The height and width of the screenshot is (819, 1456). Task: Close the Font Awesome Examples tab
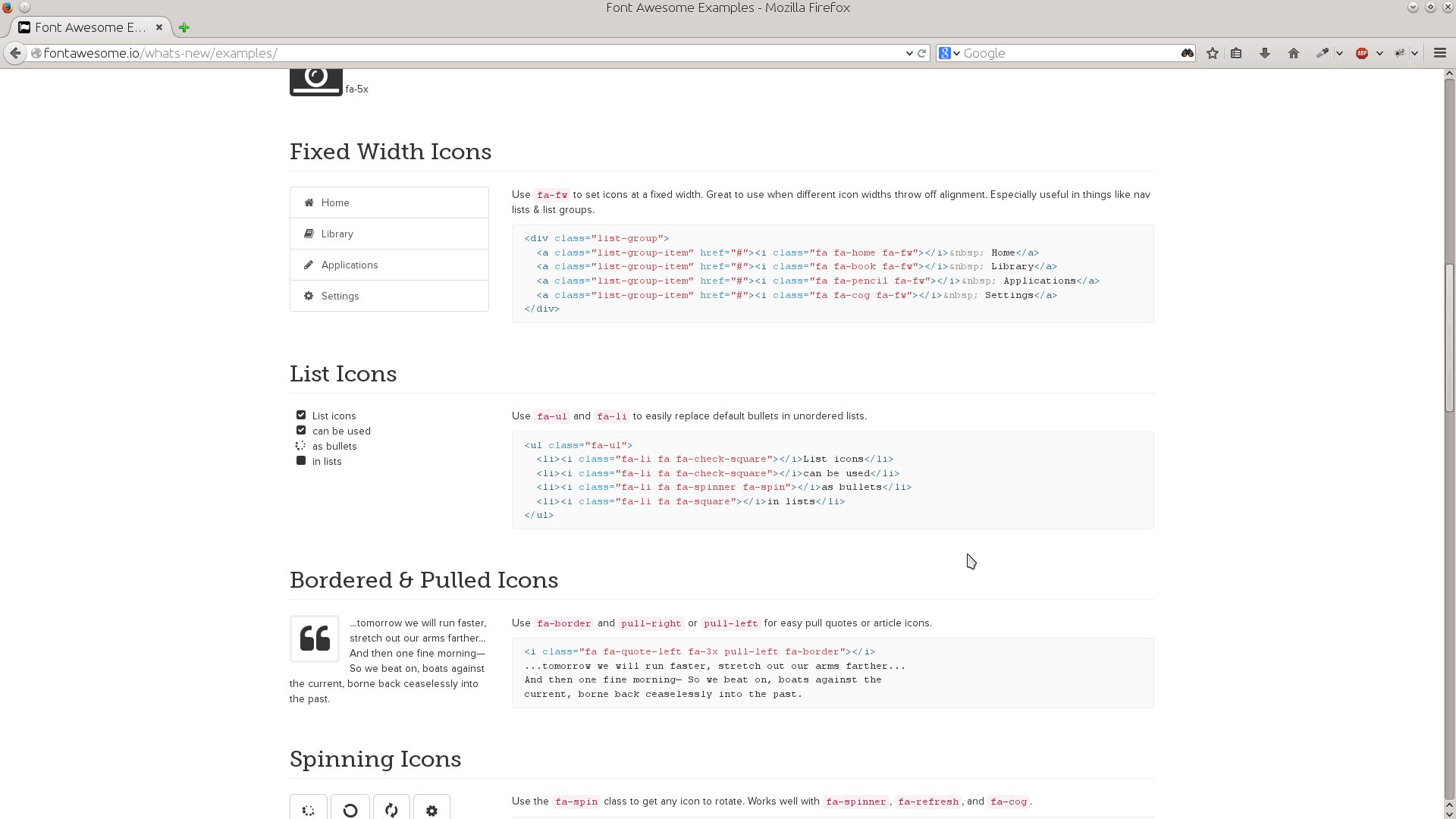point(159,27)
